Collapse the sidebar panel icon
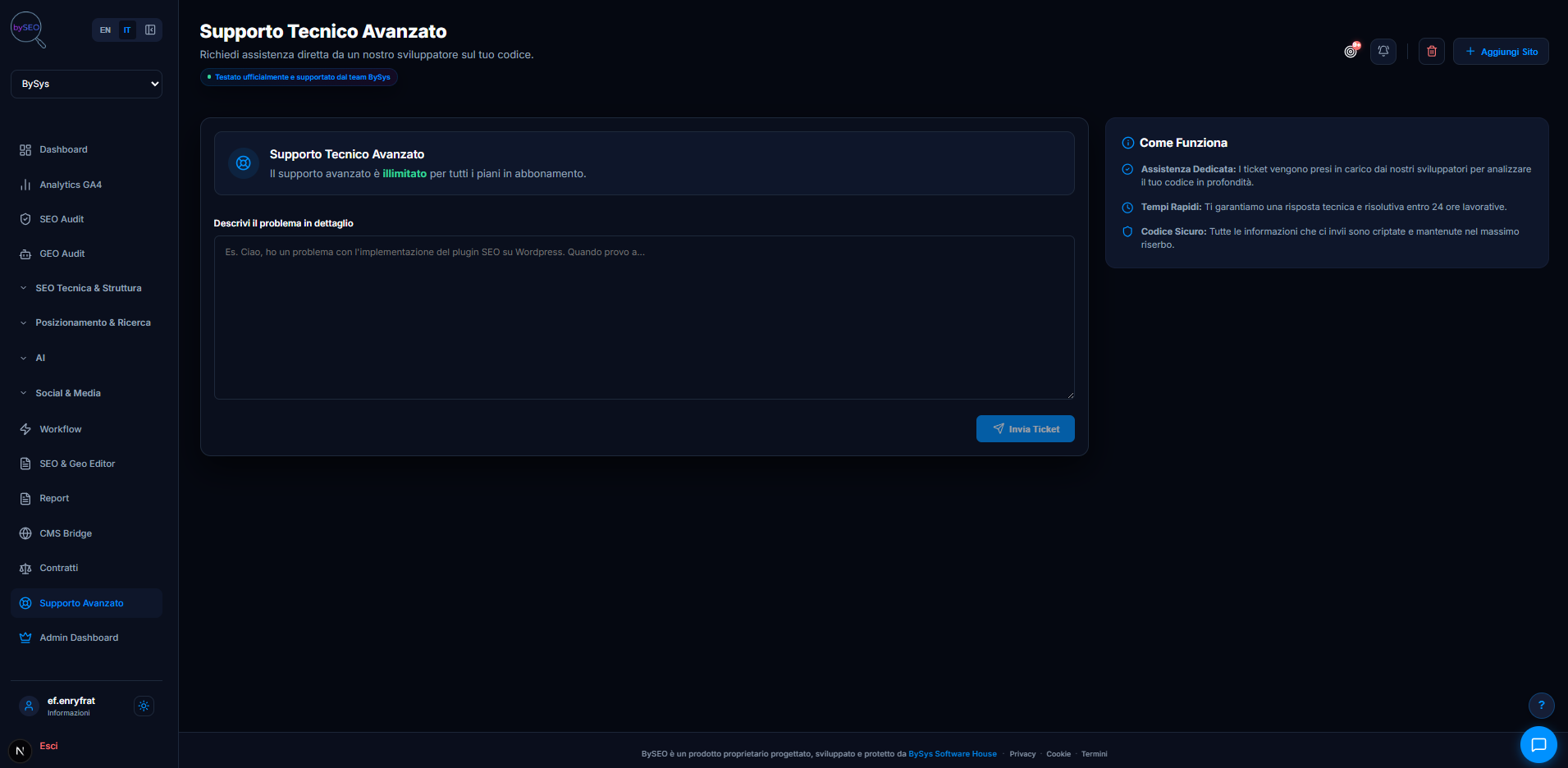 click(x=150, y=30)
